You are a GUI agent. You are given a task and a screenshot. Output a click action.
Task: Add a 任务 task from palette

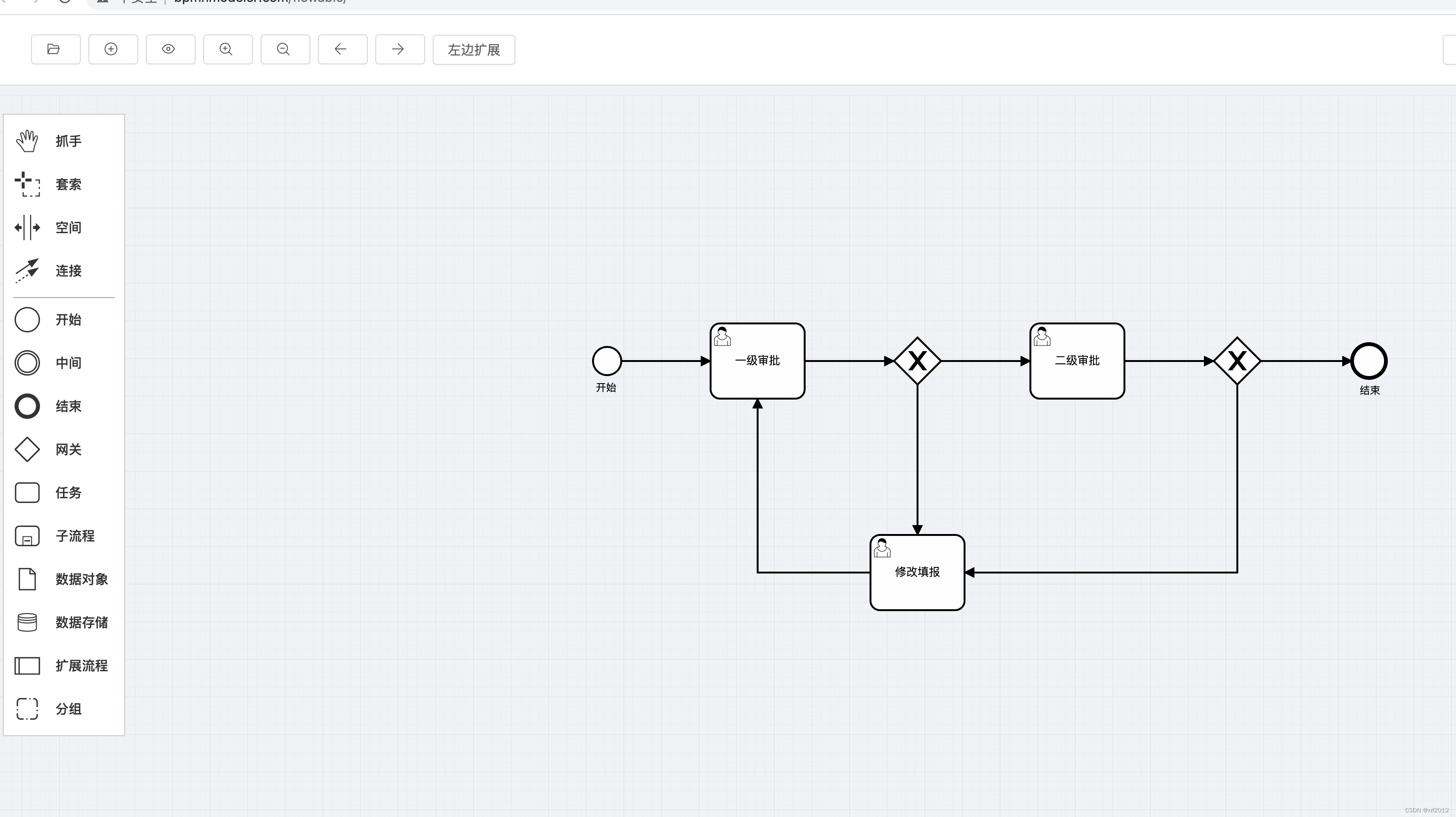(x=27, y=493)
